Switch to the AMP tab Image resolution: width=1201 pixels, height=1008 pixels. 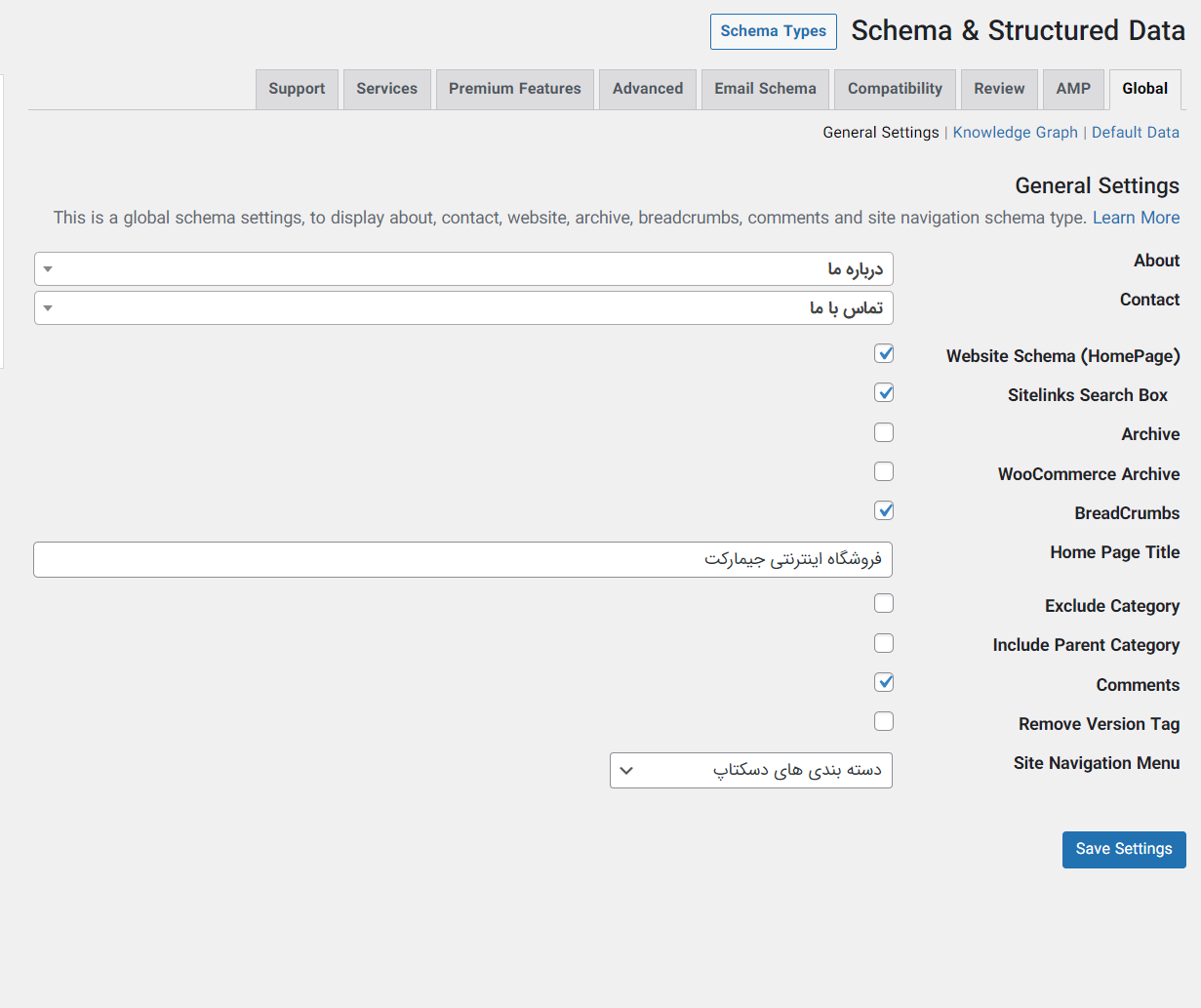(x=1073, y=89)
